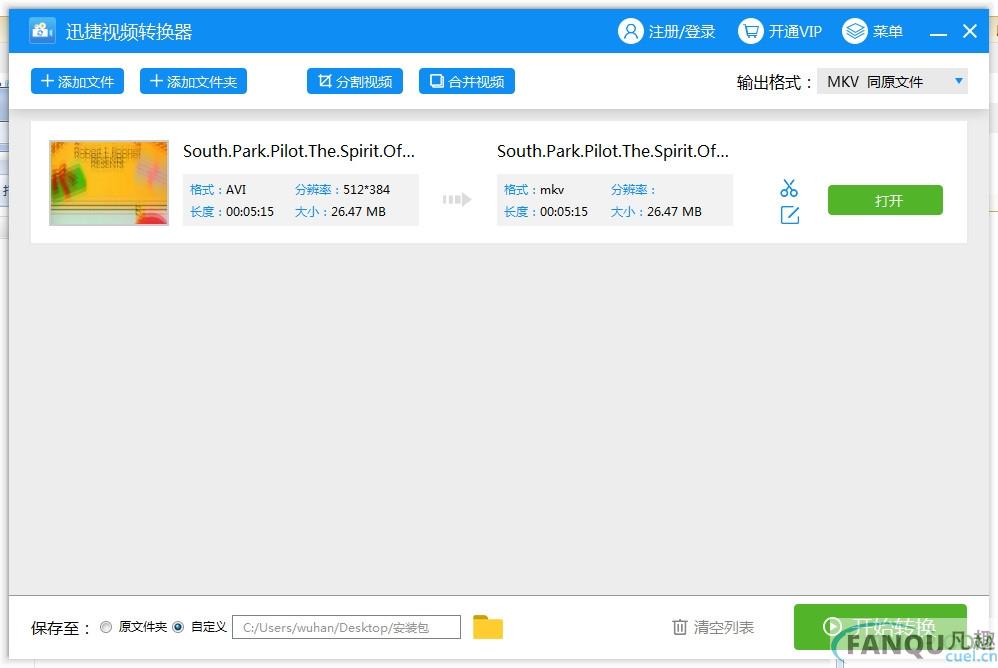Click the edit pencil icon for South.Park

click(789, 215)
